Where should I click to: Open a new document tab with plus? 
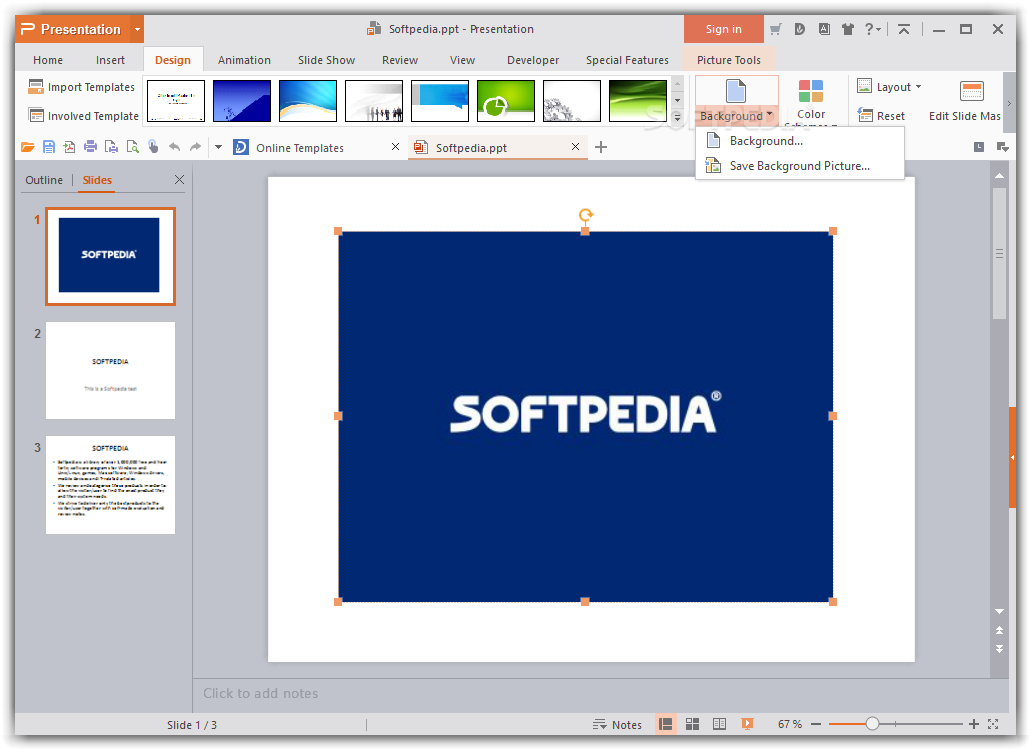click(600, 147)
